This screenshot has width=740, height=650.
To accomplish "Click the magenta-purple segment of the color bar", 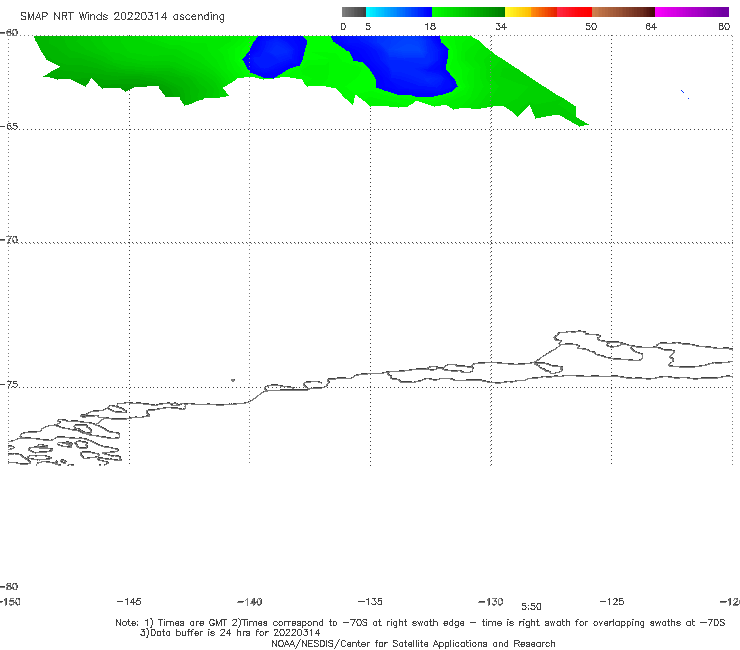I will [692, 12].
